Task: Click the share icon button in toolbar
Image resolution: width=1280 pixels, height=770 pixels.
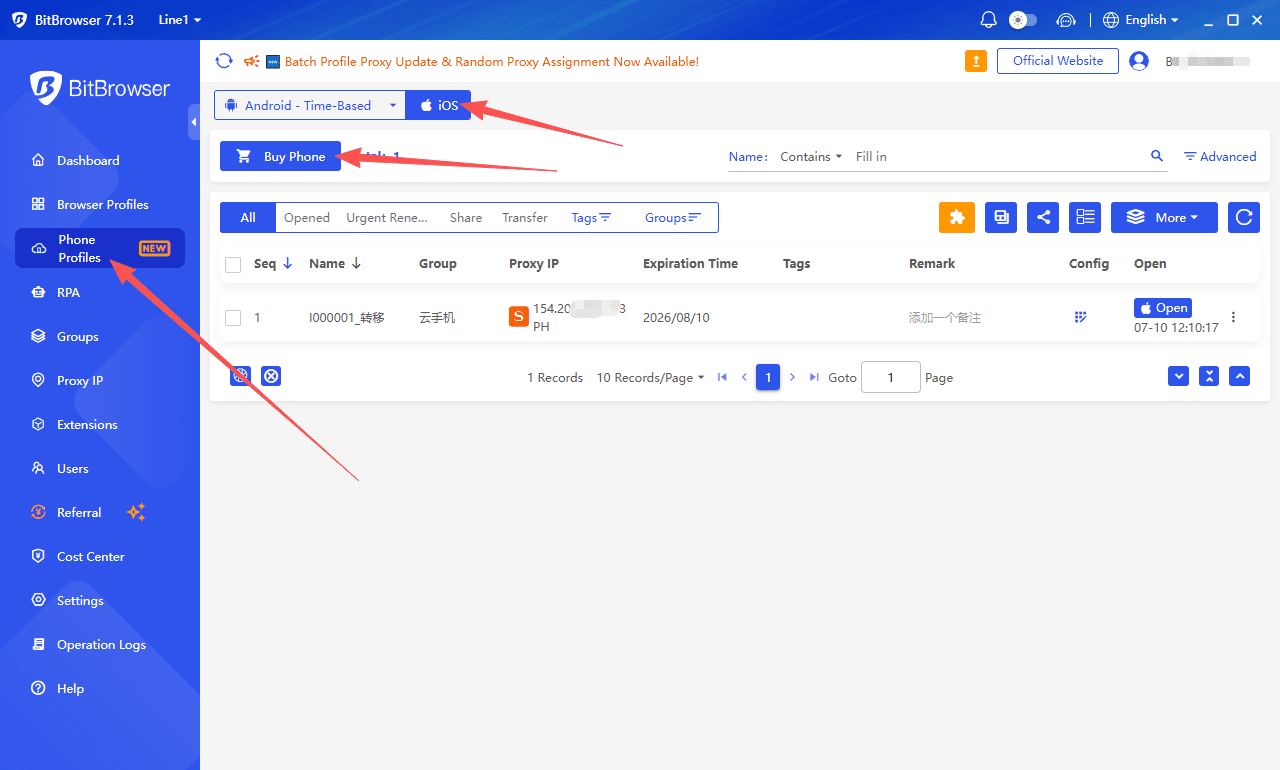Action: tap(1043, 217)
